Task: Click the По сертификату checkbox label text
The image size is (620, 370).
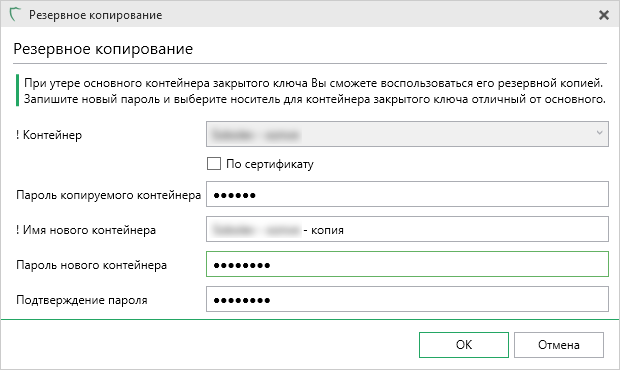Action: [x=270, y=164]
